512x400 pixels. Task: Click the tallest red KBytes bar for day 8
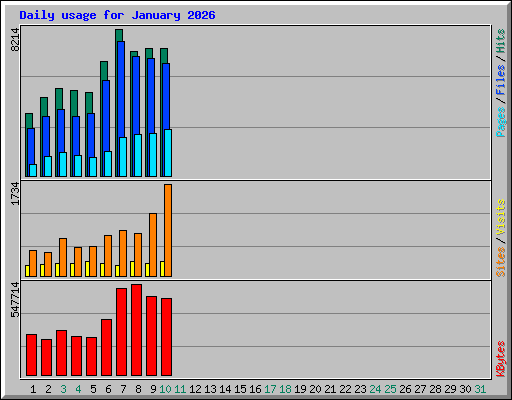(137, 330)
